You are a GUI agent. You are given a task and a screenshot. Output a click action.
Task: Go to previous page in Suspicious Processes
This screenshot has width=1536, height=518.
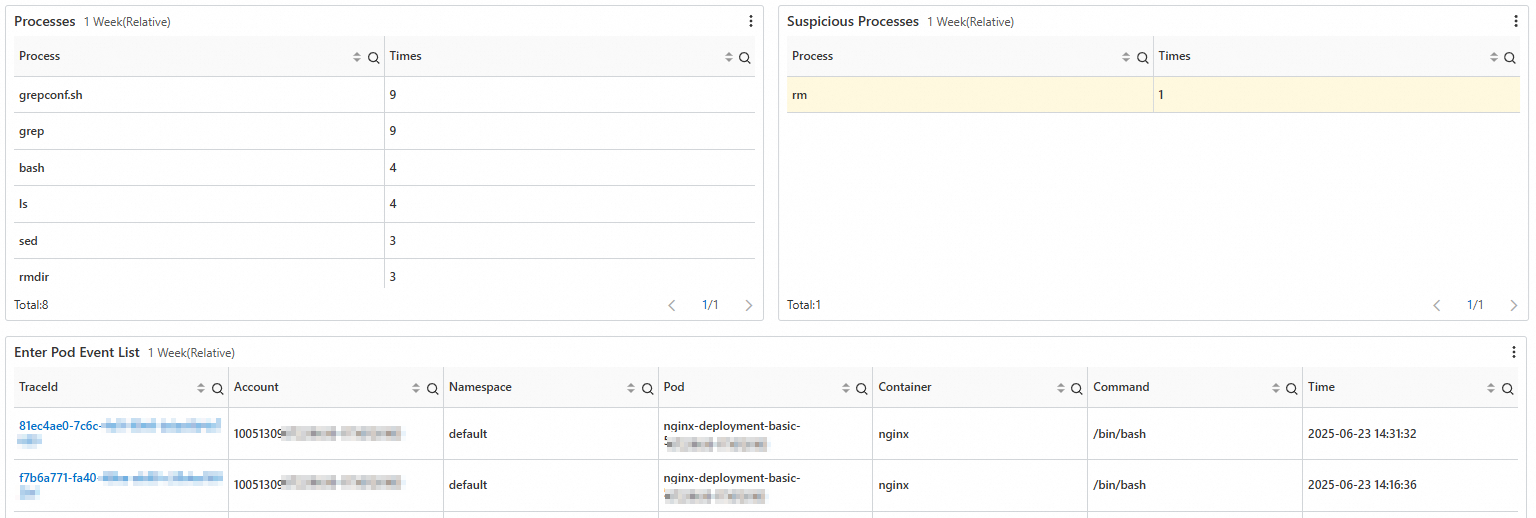[x=1437, y=305]
